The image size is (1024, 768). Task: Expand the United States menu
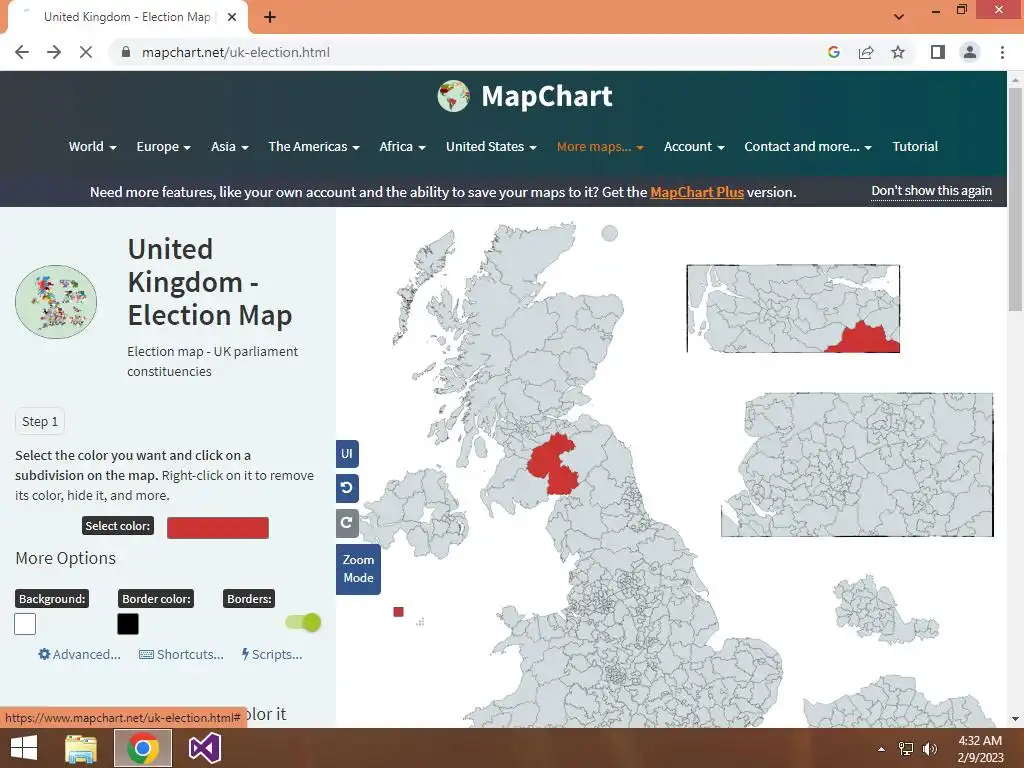(491, 147)
